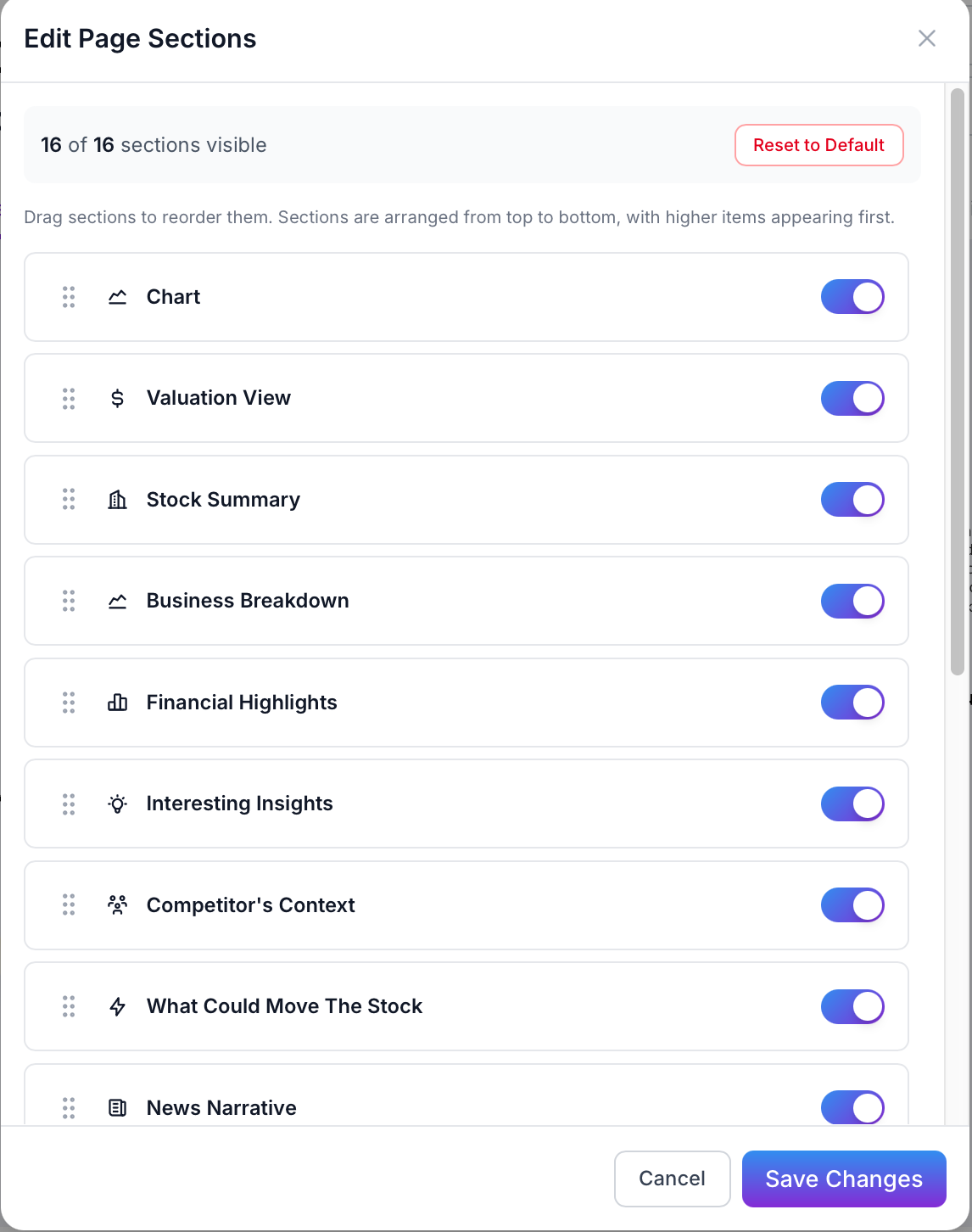The width and height of the screenshot is (972, 1232).
Task: Cancel the section edits
Action: tap(672, 1179)
